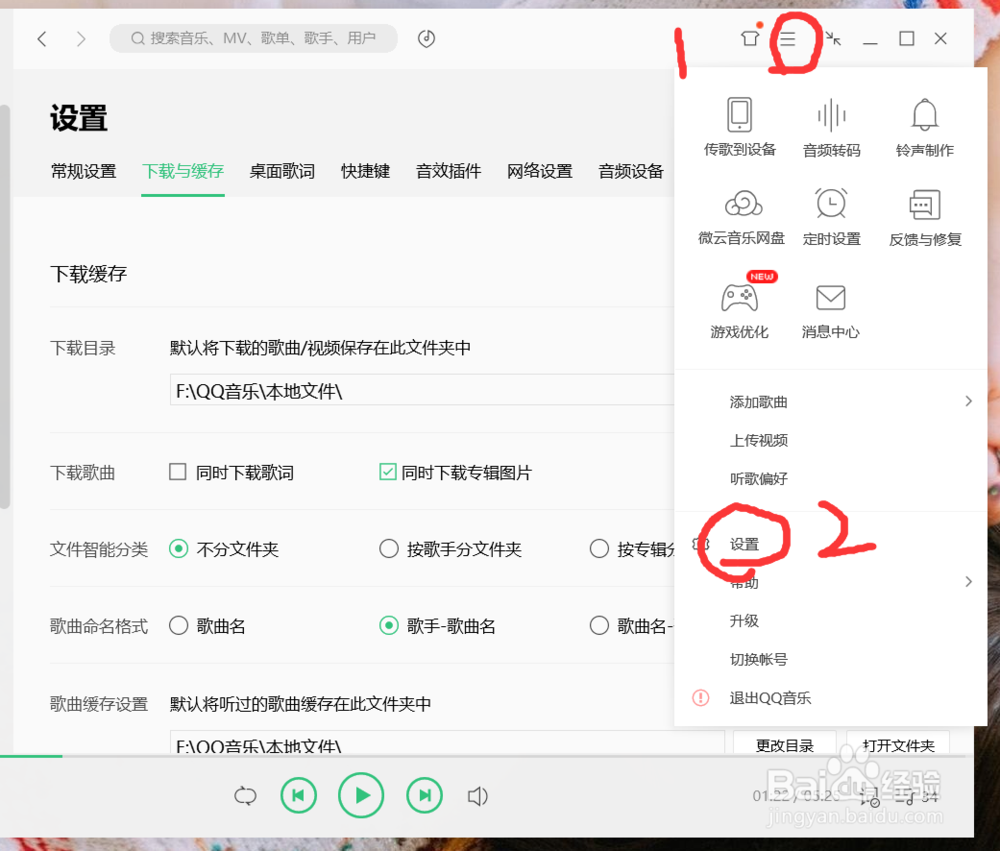Switch to 快捷键 tab
1000x851 pixels.
(365, 171)
